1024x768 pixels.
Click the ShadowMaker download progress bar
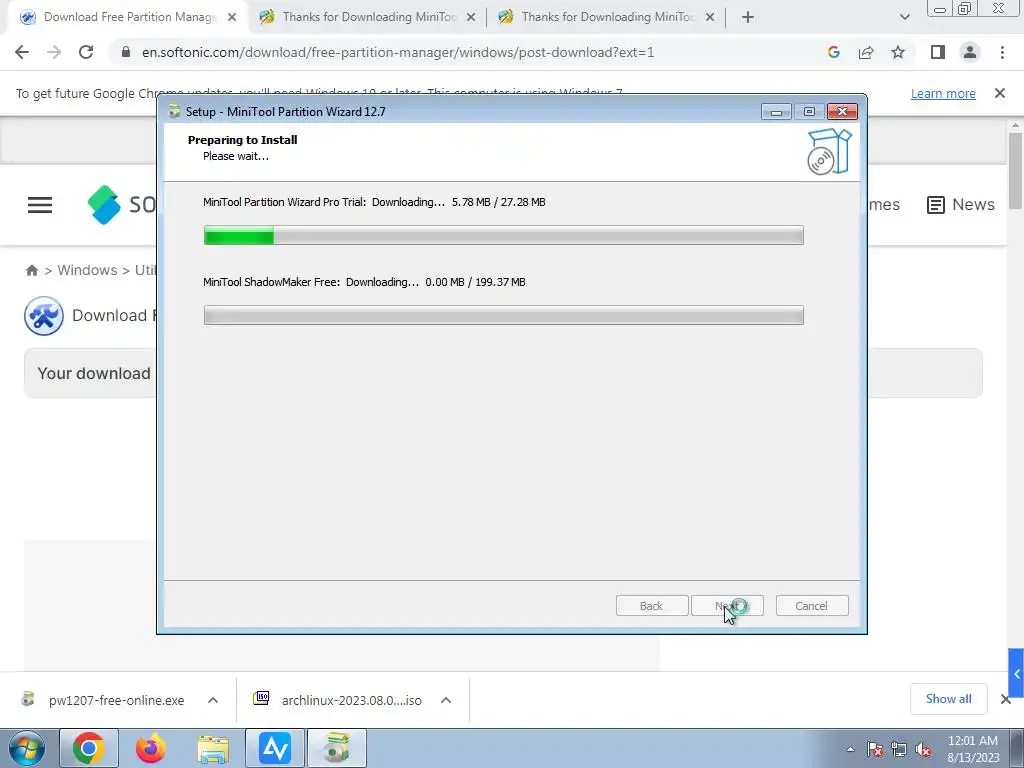click(504, 315)
